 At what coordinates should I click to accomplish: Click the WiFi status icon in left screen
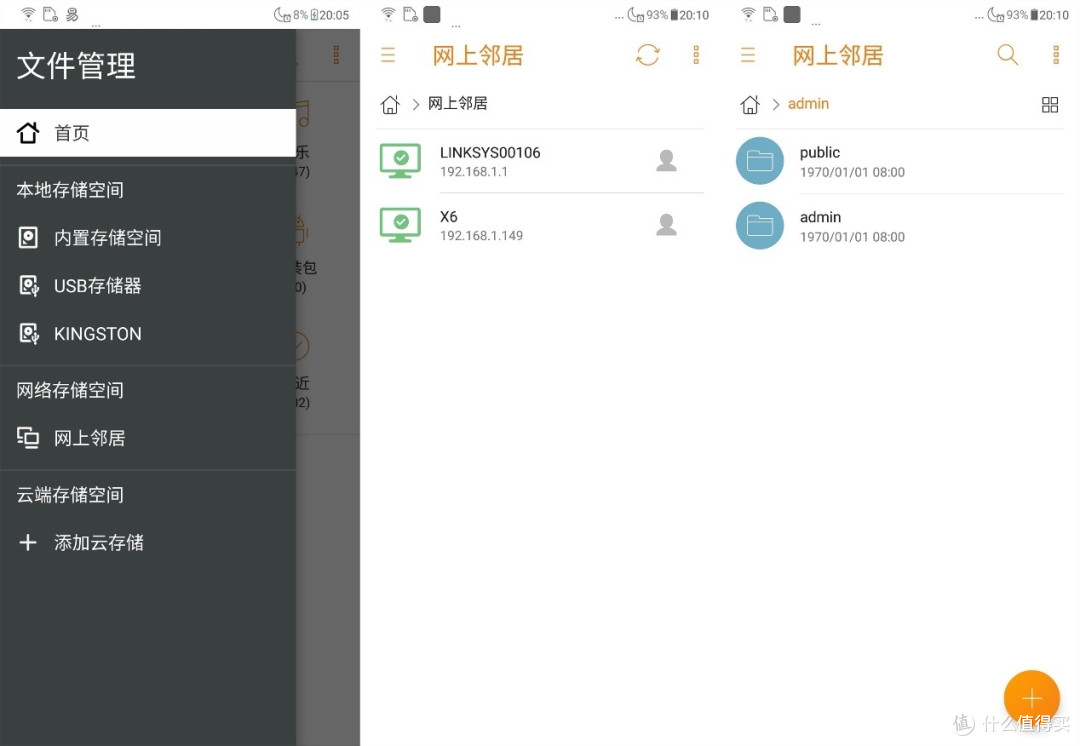tap(28, 14)
